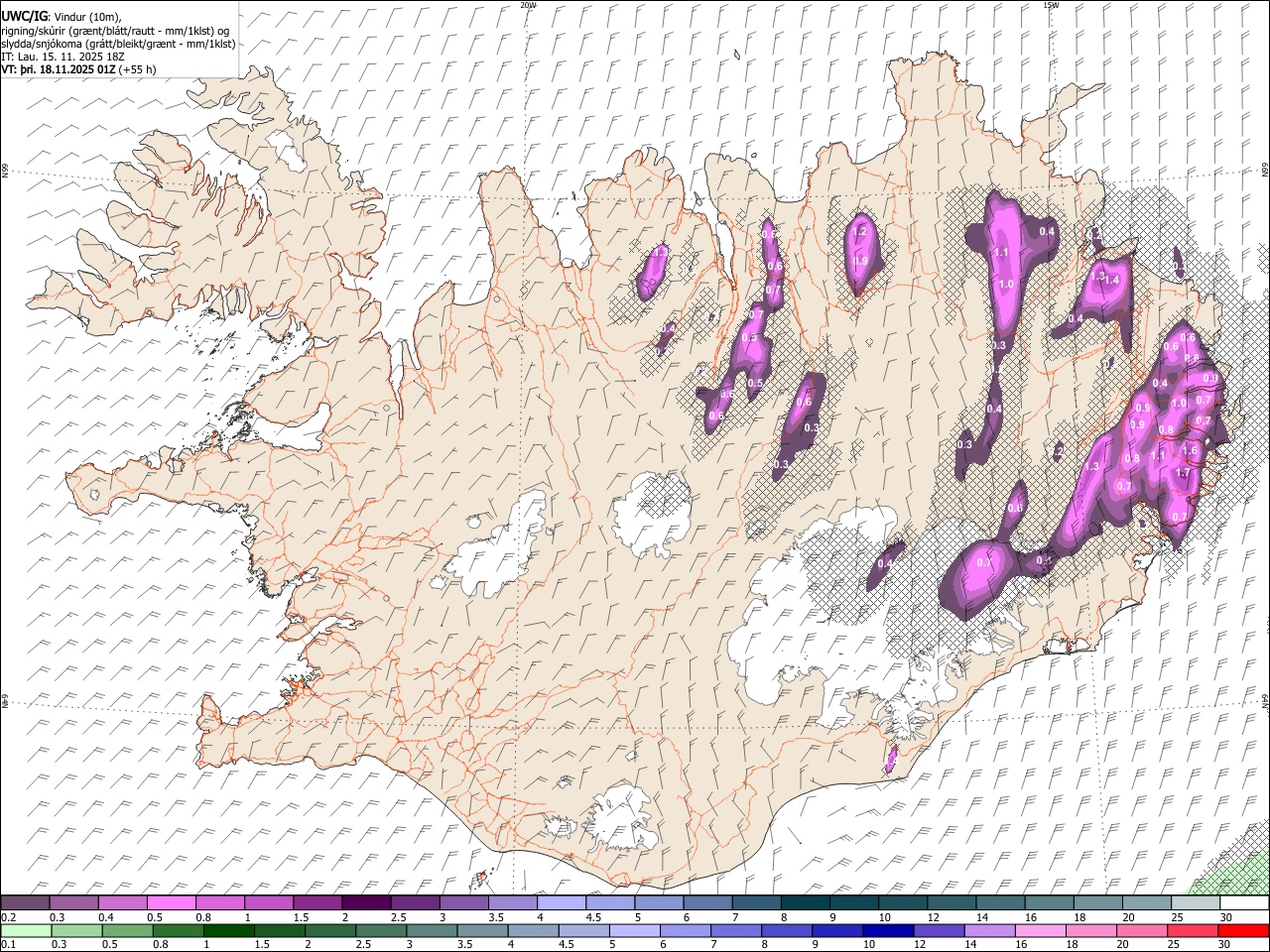Pick the light lavender top-row swatch between 4 and 4.5
This screenshot has height=952, width=1270.
tap(561, 902)
